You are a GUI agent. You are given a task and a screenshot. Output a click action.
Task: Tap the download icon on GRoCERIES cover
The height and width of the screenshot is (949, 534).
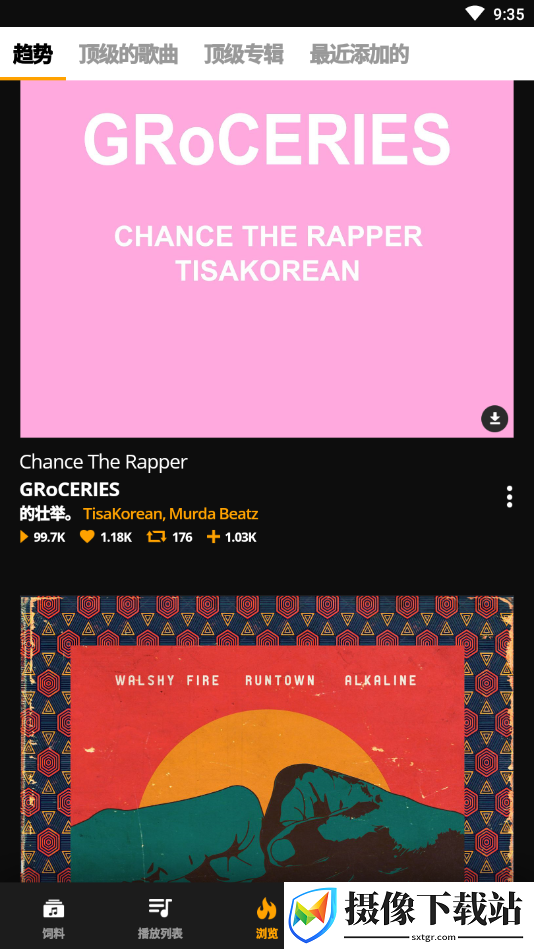(x=495, y=418)
